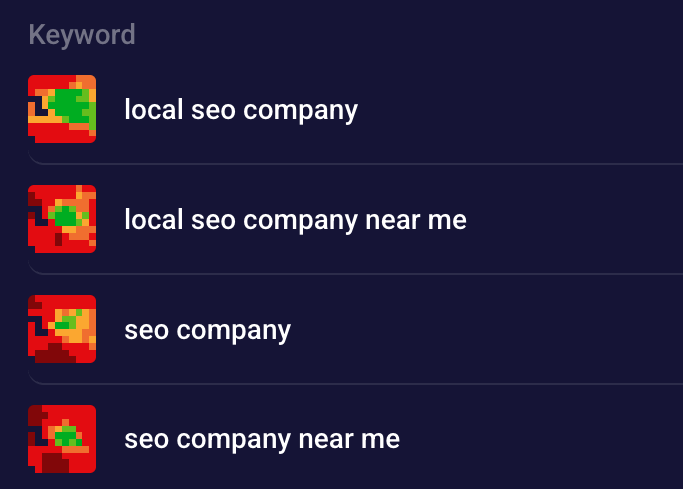Open the 'local seo company near me' keyword
The image size is (683, 489).
pyautogui.click(x=295, y=219)
